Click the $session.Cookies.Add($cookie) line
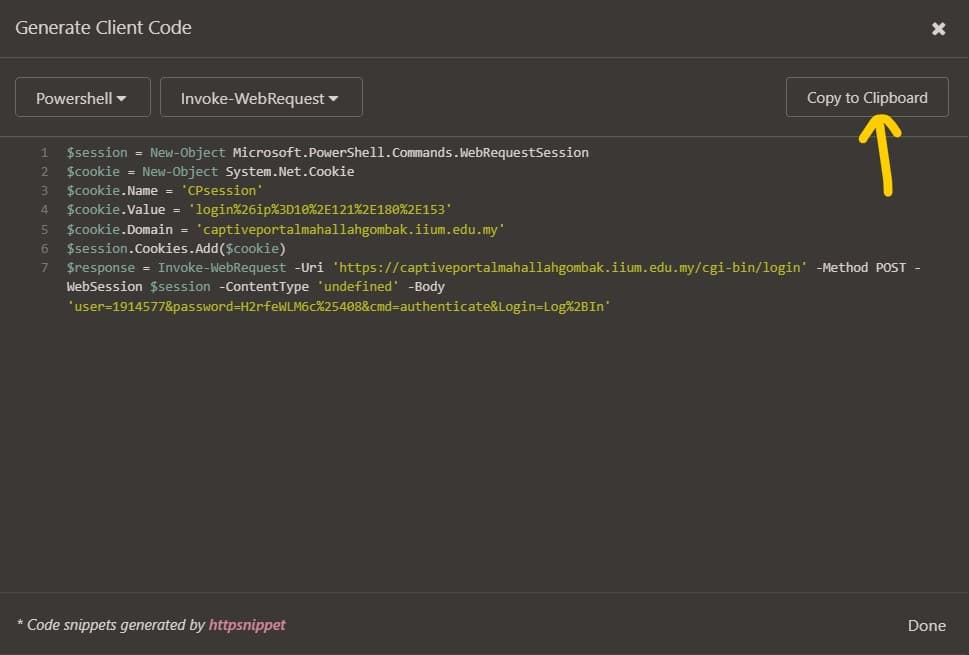The height and width of the screenshot is (655, 969). 176,248
